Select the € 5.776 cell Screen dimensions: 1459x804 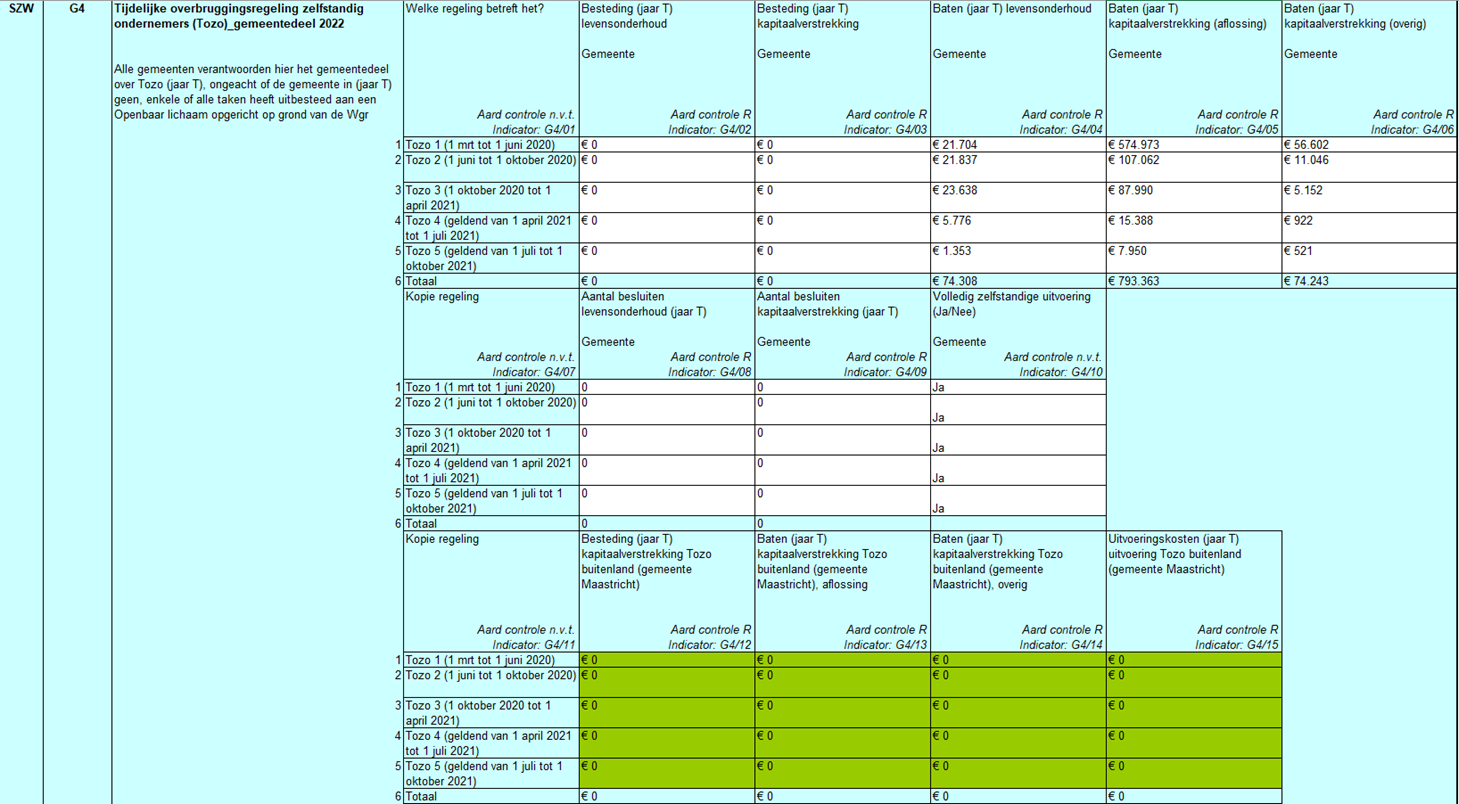tap(1018, 227)
